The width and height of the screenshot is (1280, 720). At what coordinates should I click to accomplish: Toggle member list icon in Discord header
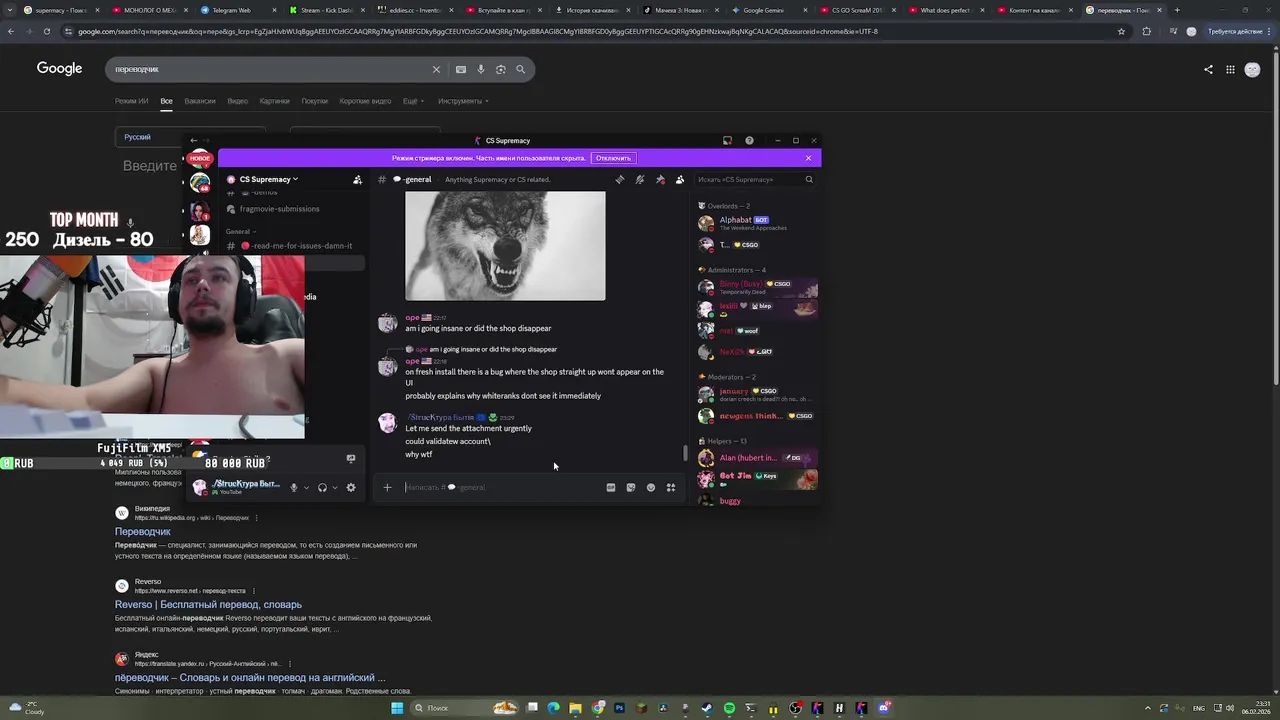click(x=680, y=180)
